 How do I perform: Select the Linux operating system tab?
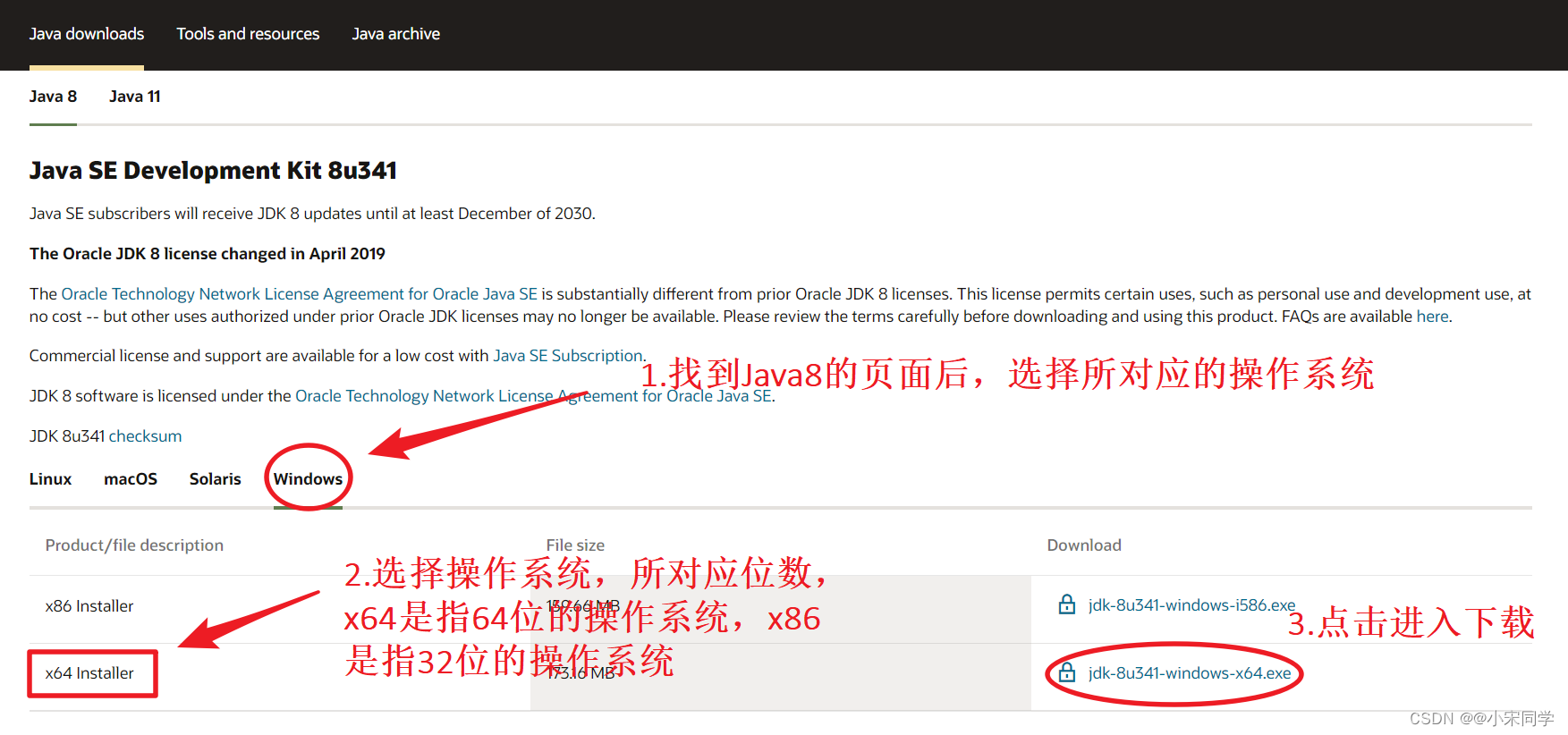(x=50, y=479)
